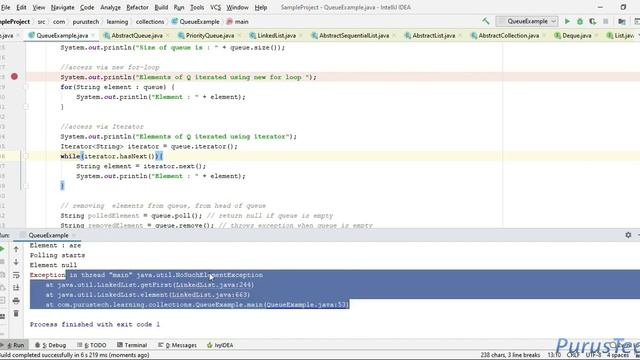Open the Debug tool window button
The width and height of the screenshot is (640, 360).
[51, 345]
